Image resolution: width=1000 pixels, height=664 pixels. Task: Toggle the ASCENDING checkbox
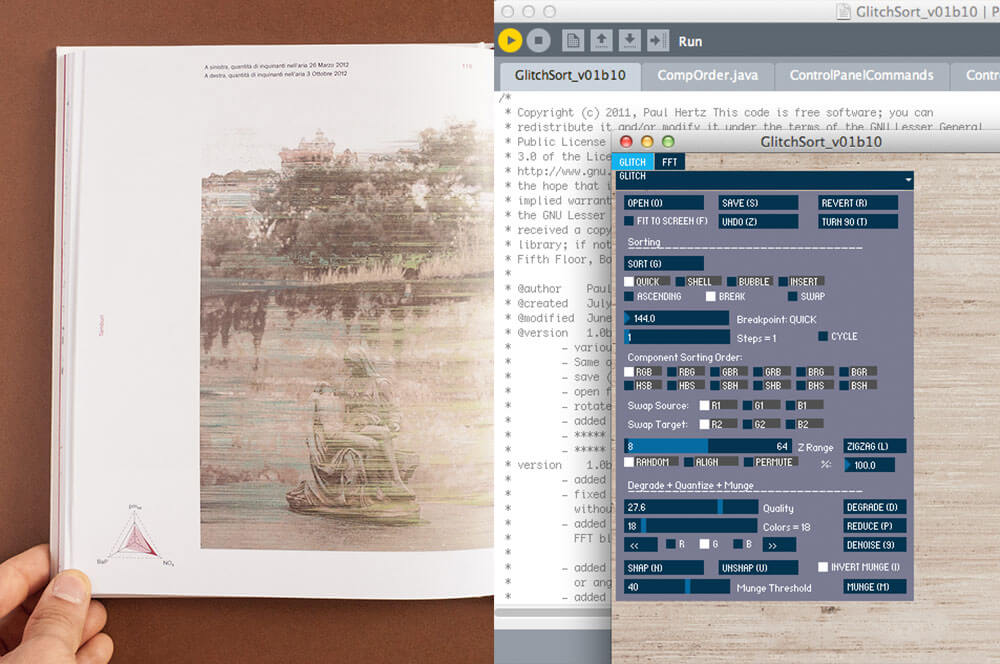629,297
